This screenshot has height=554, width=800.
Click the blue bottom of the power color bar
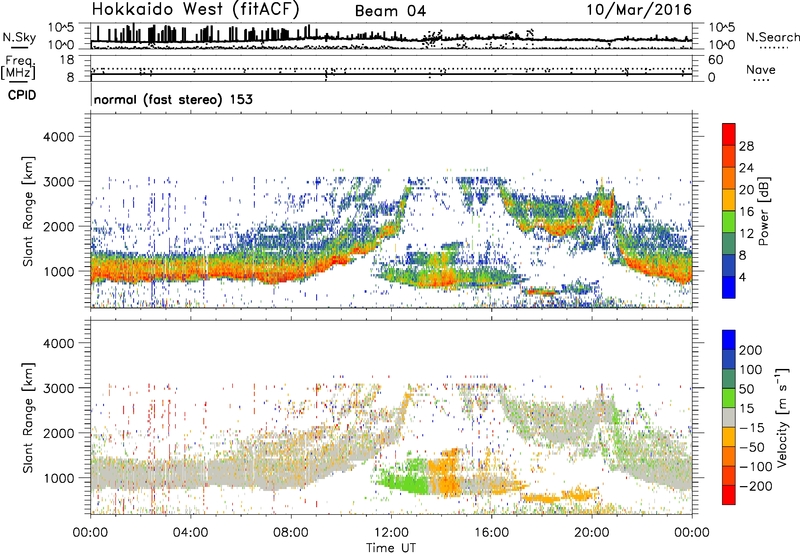tap(729, 287)
